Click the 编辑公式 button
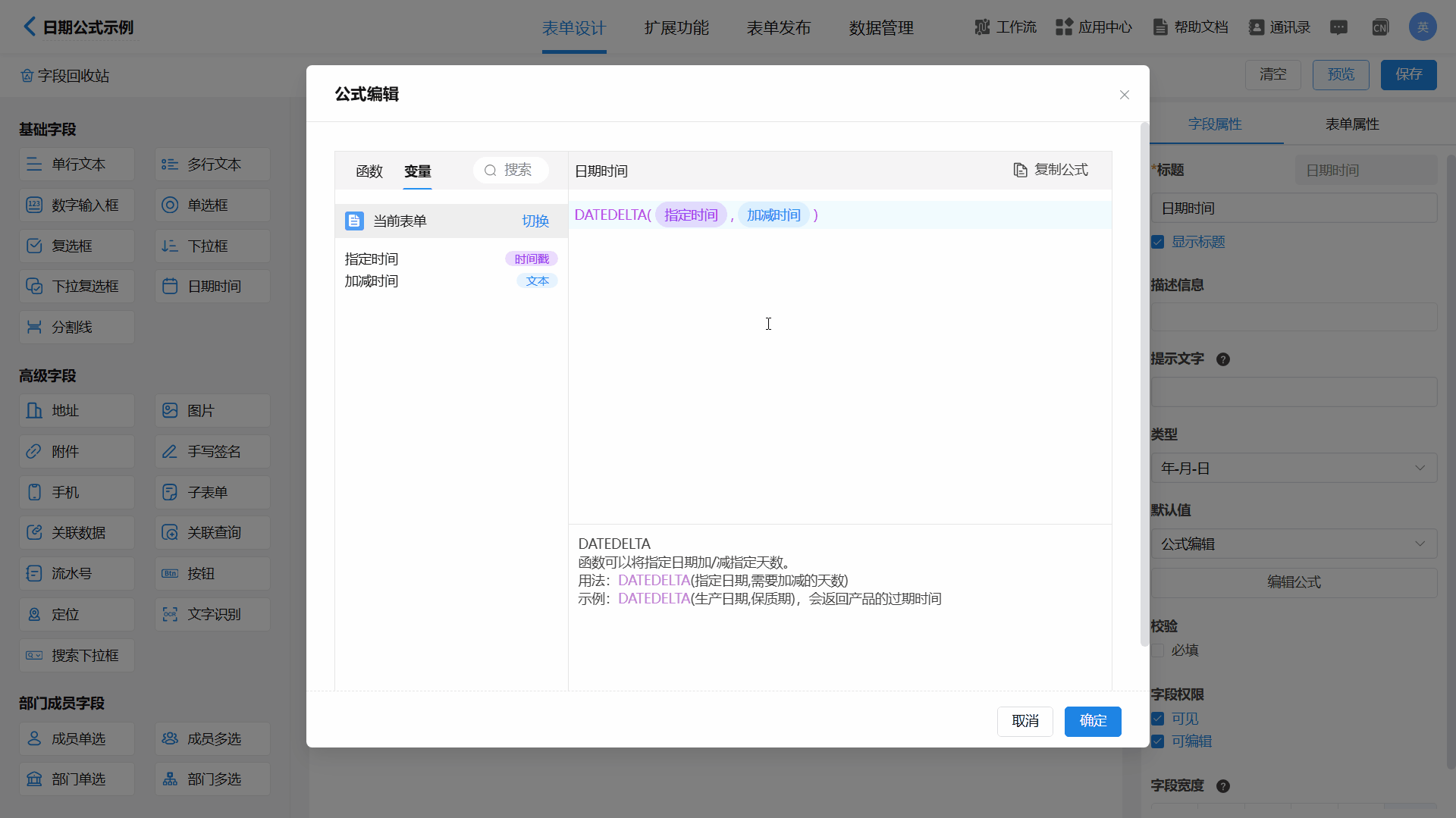The image size is (1456, 818). click(x=1294, y=582)
